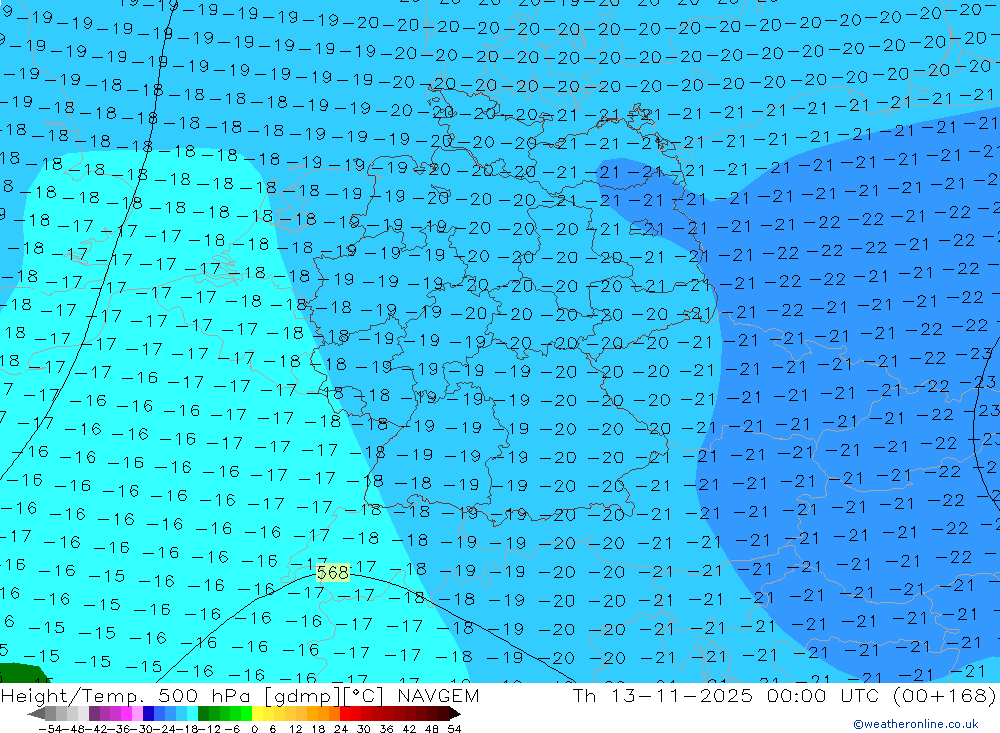Click the dark green swatch above -12
The height and width of the screenshot is (733, 1000).
coord(203,714)
